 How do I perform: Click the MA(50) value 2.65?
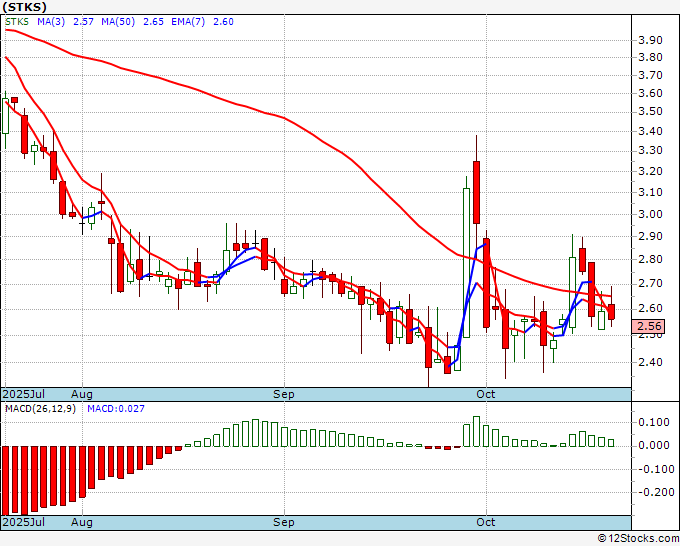tap(153, 22)
